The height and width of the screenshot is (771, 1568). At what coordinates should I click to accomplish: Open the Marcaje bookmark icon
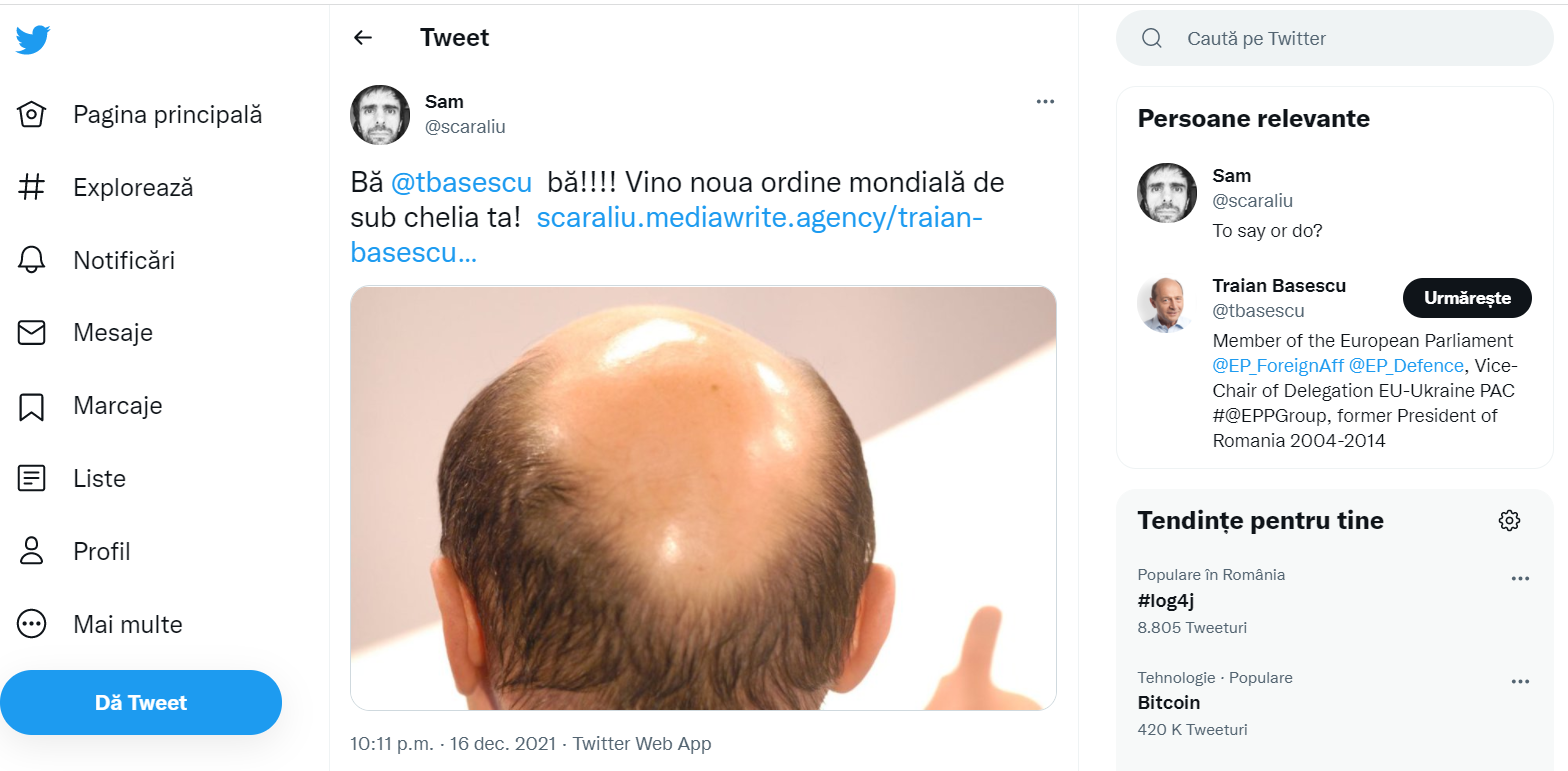pos(32,406)
